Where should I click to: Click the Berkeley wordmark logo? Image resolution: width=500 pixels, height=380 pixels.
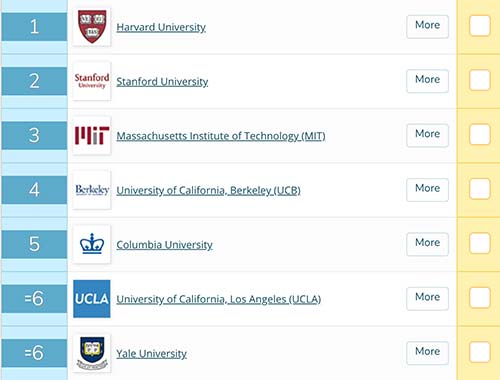coord(92,190)
